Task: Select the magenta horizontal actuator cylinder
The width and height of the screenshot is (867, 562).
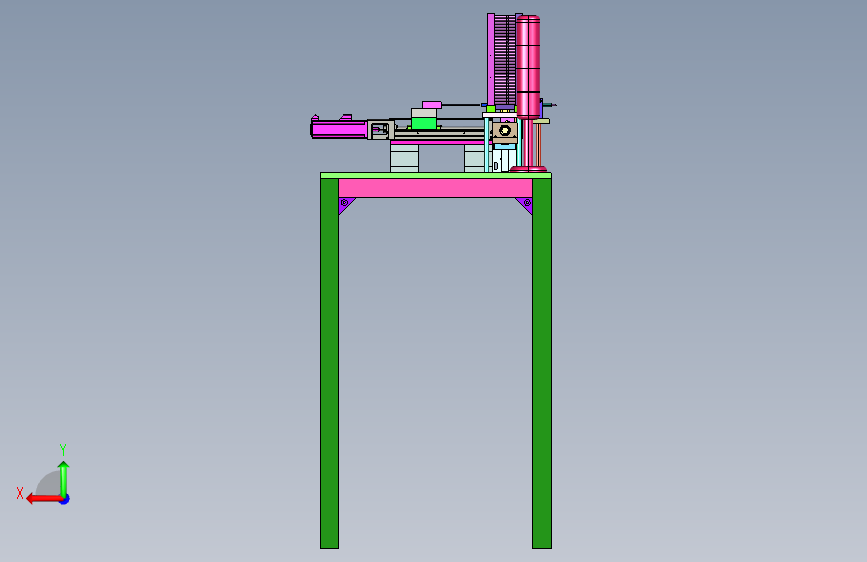Action: click(x=339, y=129)
